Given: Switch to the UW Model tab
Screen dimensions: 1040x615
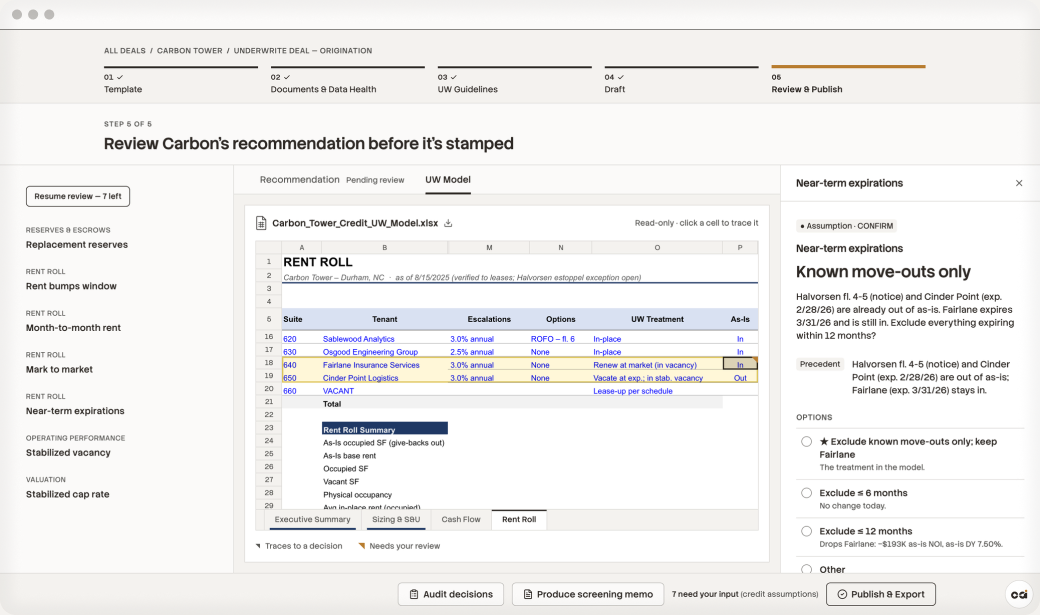Looking at the screenshot, I should coord(448,180).
